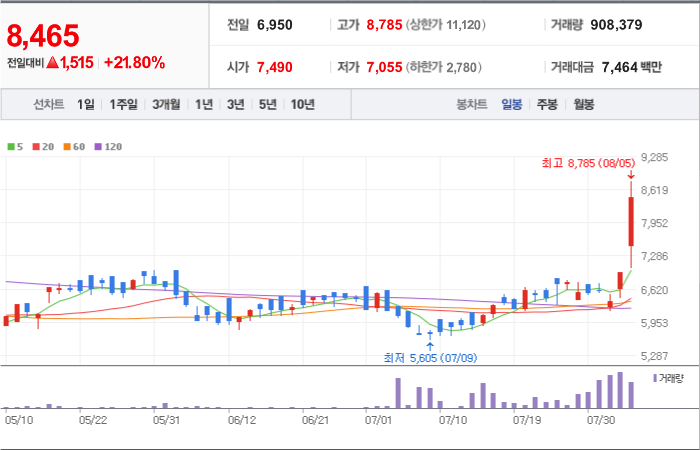Click the 05/22 date axis label
This screenshot has width=700, height=450.
(x=93, y=421)
